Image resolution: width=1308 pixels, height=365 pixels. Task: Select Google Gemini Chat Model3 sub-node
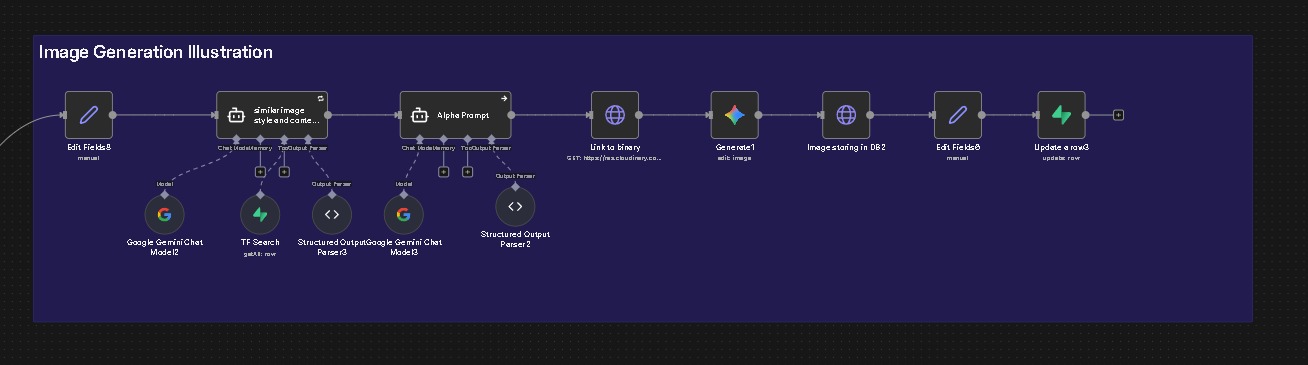pos(404,214)
